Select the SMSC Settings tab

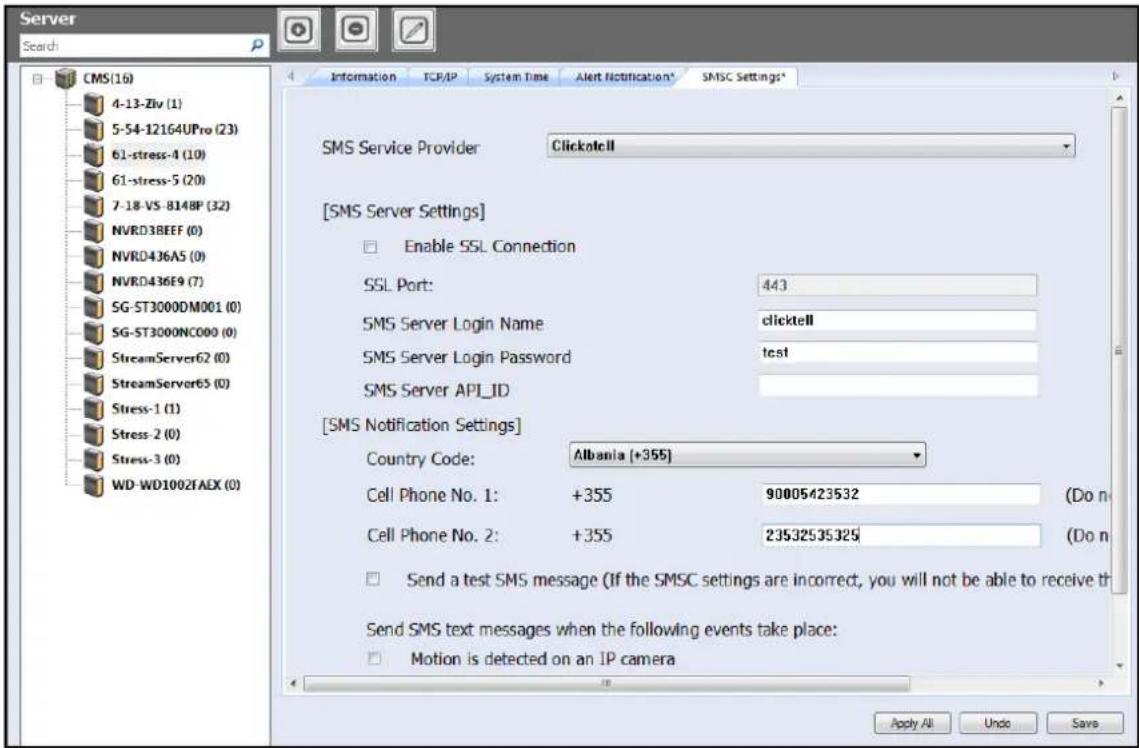click(x=743, y=76)
